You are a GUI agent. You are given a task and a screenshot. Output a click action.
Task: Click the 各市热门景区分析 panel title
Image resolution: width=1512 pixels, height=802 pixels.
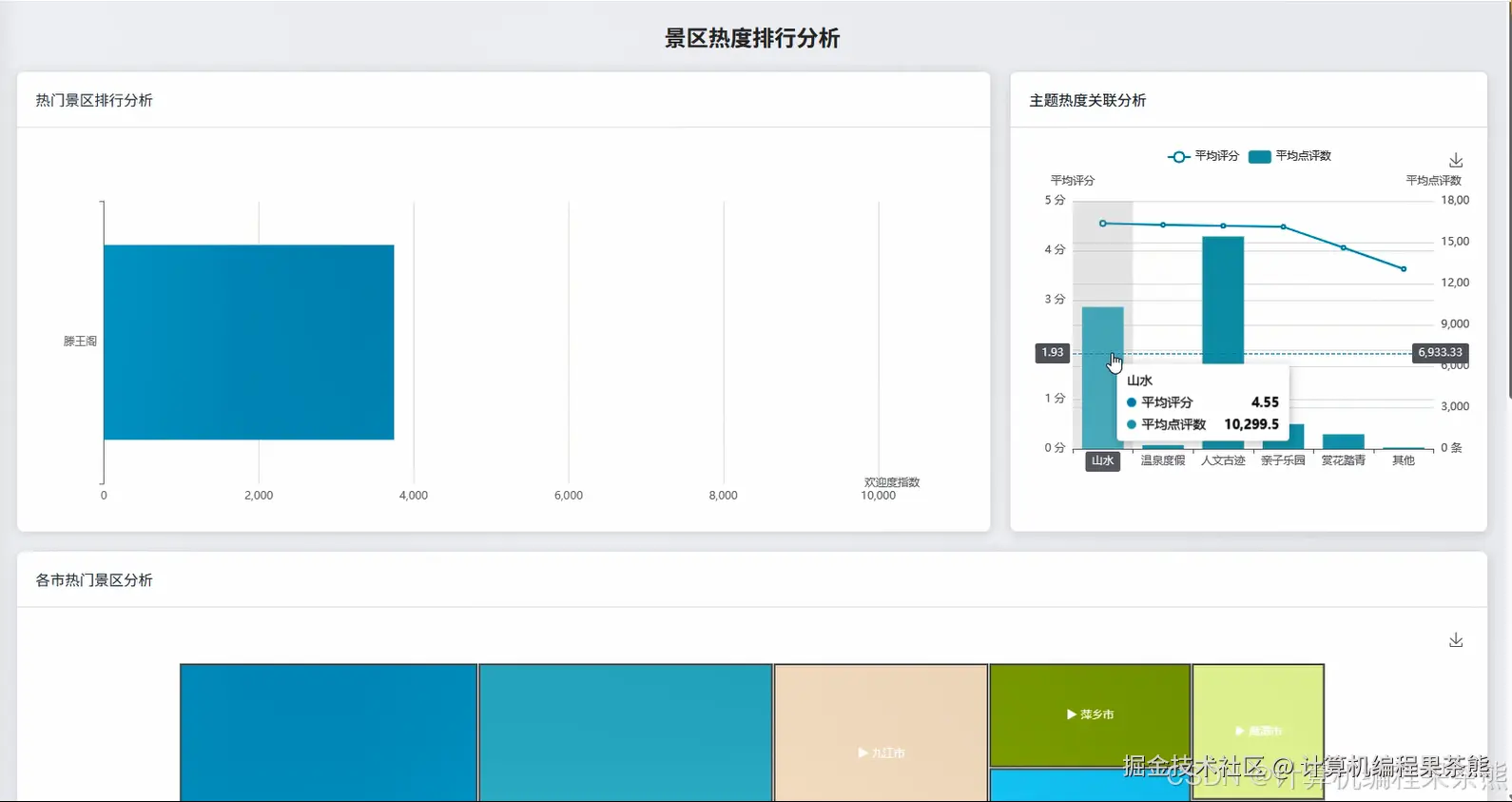pyautogui.click(x=94, y=579)
